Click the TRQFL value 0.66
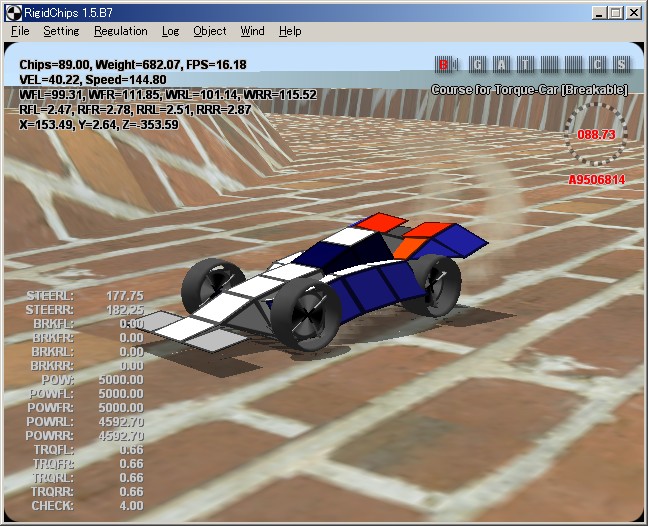The height and width of the screenshot is (526, 648). pyautogui.click(x=131, y=450)
